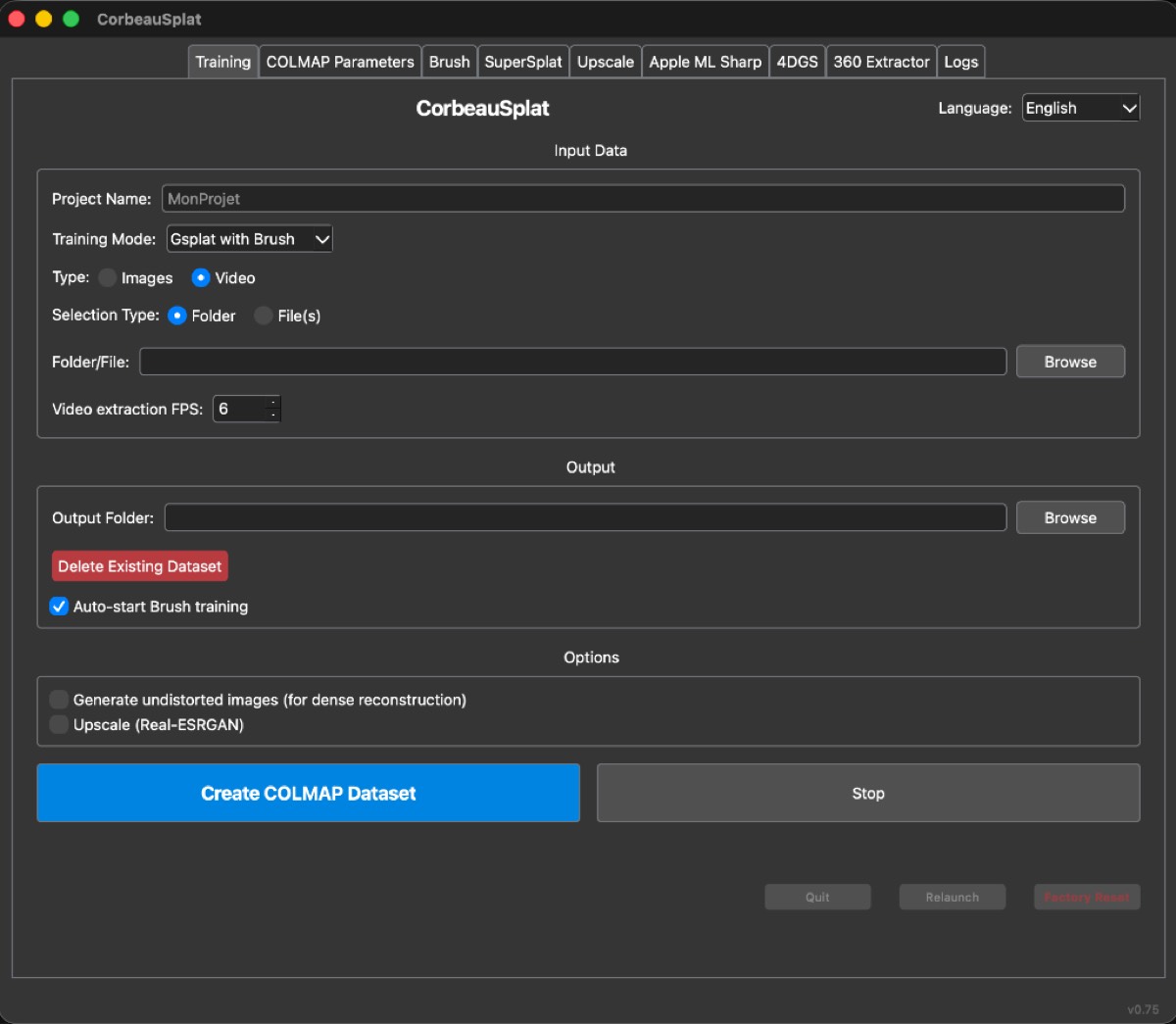Click the Output Folder input field

[585, 517]
